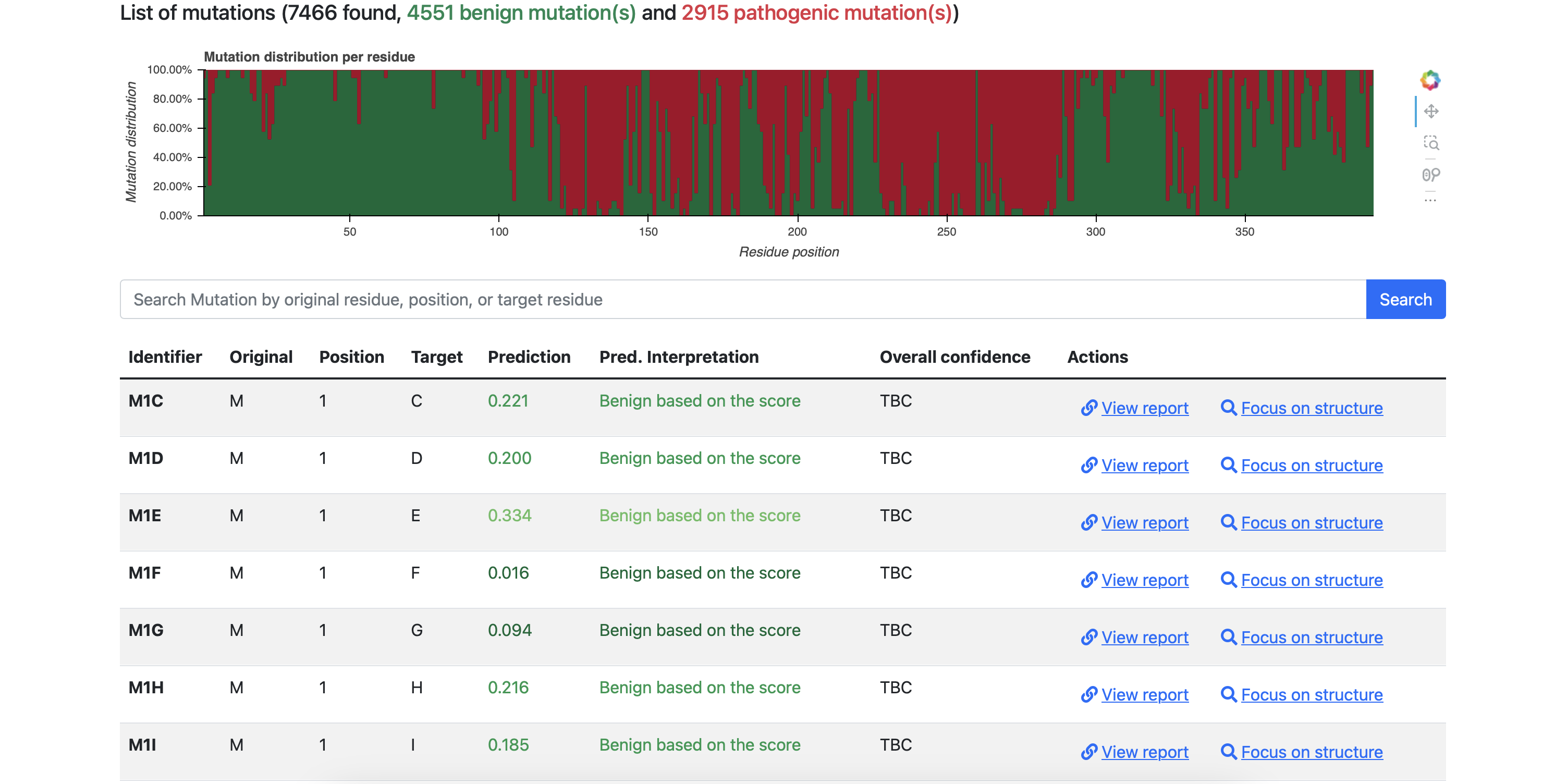The image size is (1567, 784).
Task: Activate the Box Zoom tool
Action: 1431,143
